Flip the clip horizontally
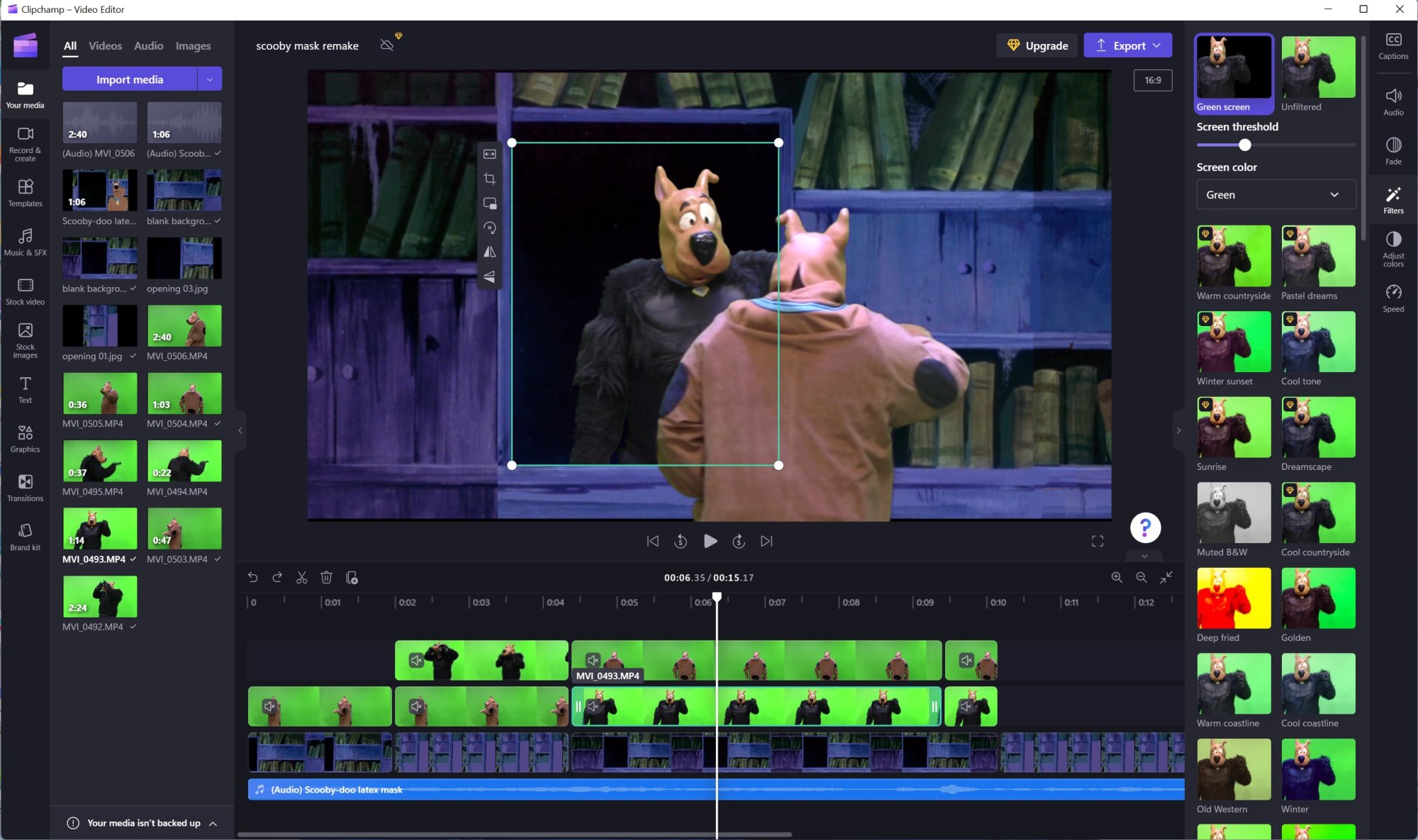 coord(489,252)
